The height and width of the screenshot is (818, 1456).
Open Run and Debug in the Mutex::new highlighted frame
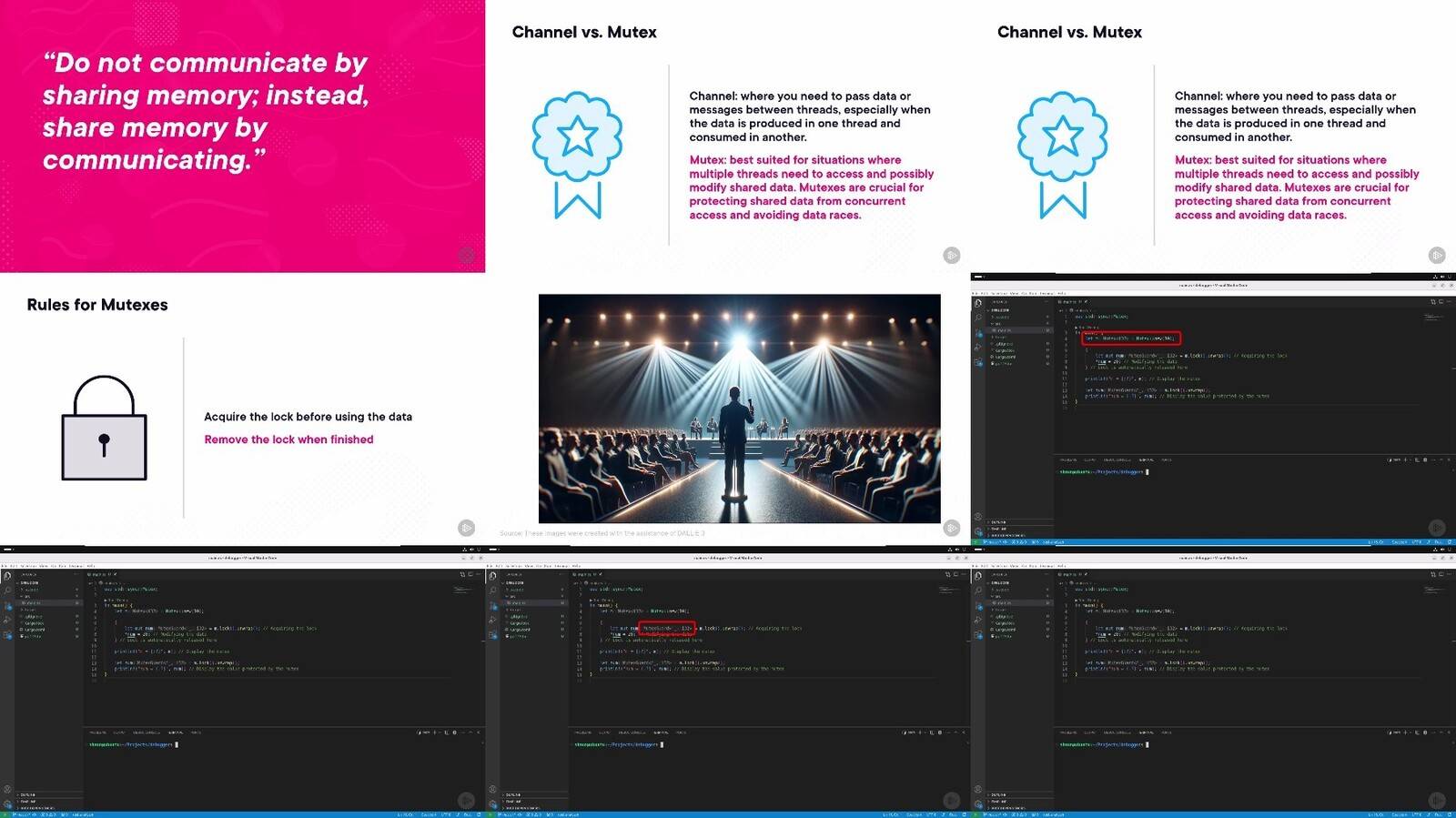pyautogui.click(x=978, y=347)
